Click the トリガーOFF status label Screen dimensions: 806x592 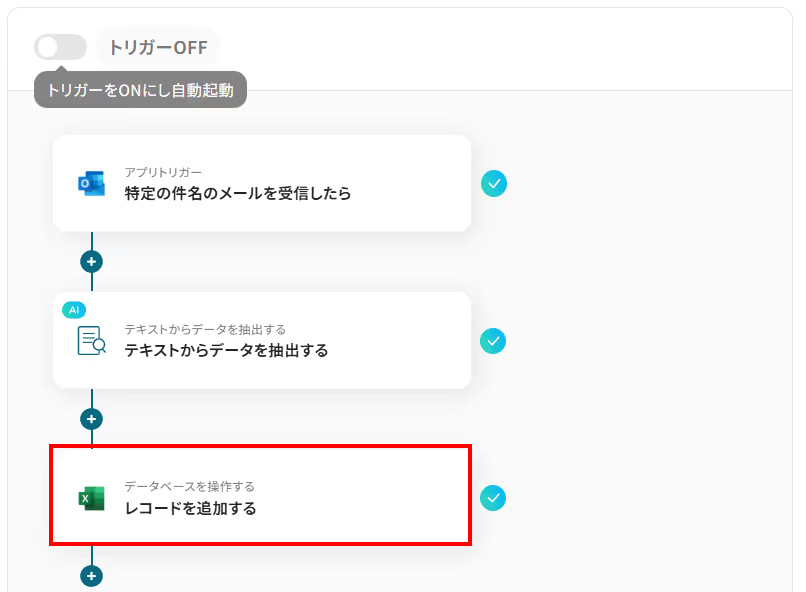click(158, 47)
